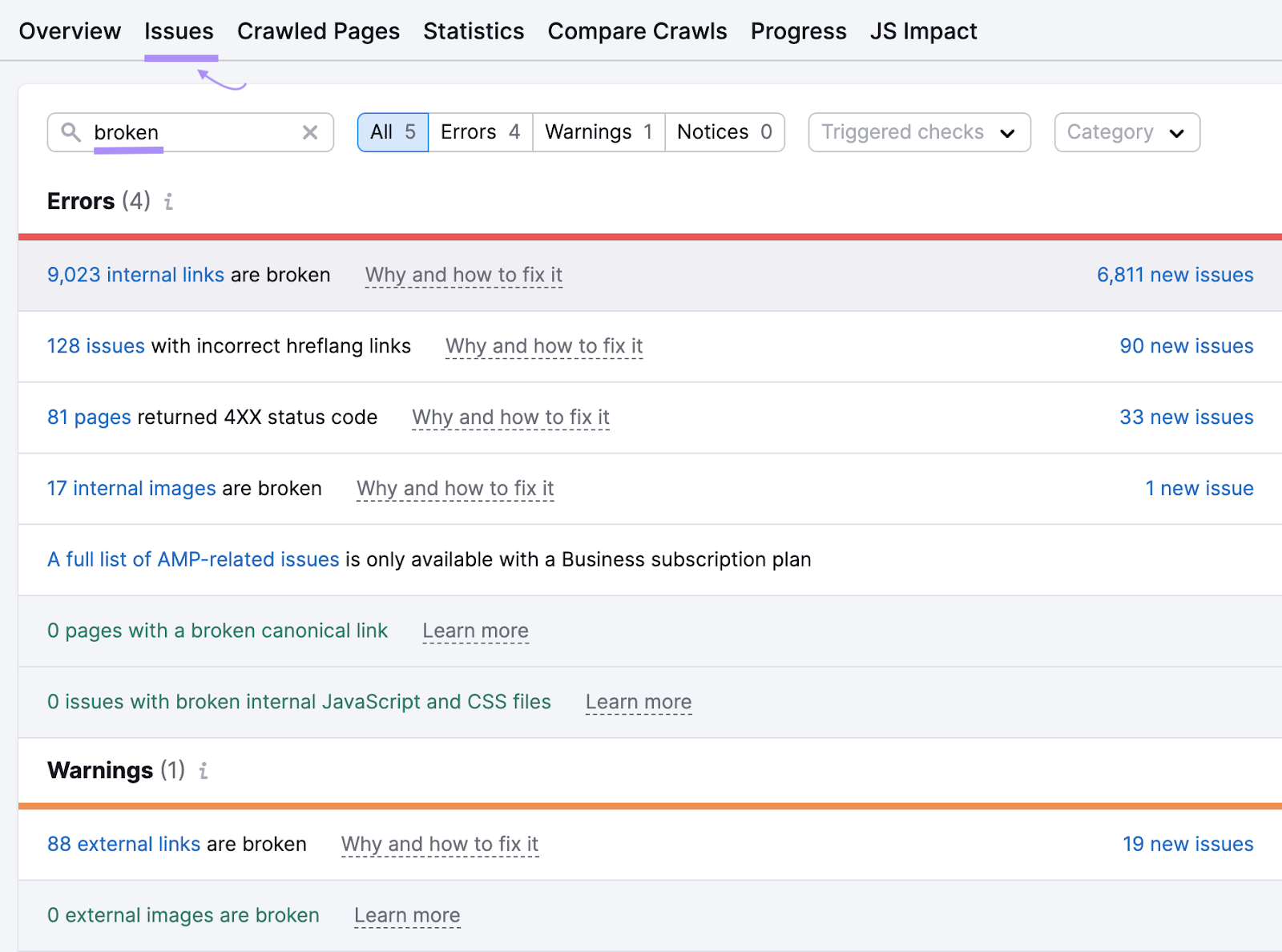Select the Notices filter chip

(x=722, y=132)
